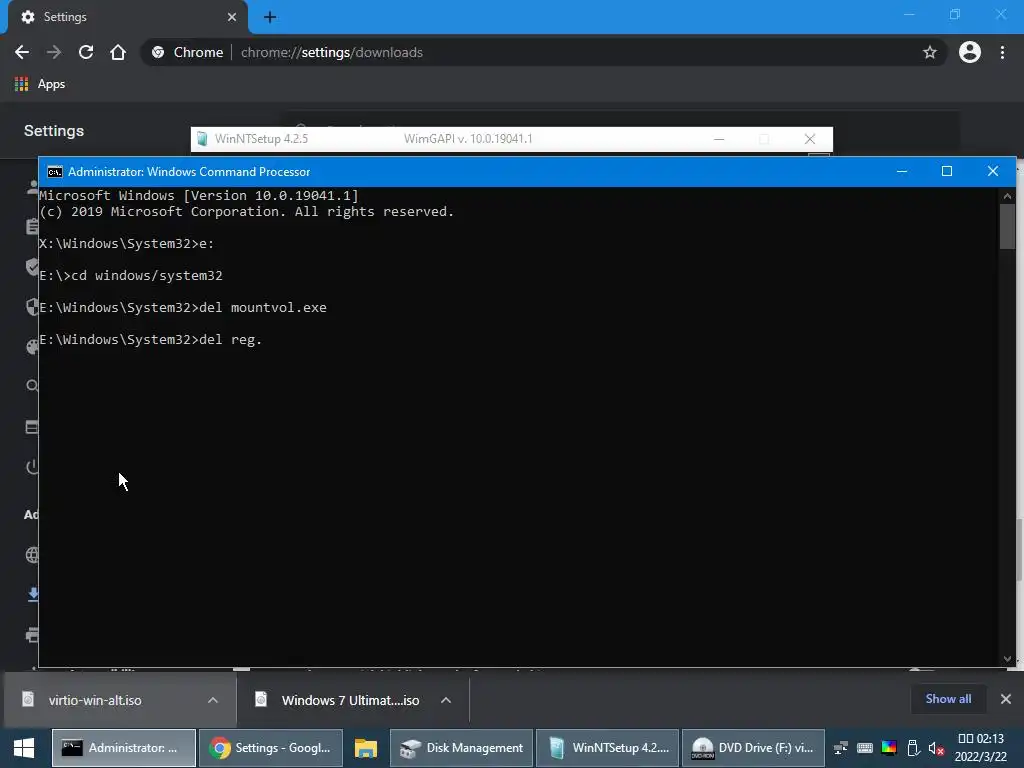The image size is (1024, 768).
Task: Click Show all downloads
Action: tap(948, 699)
